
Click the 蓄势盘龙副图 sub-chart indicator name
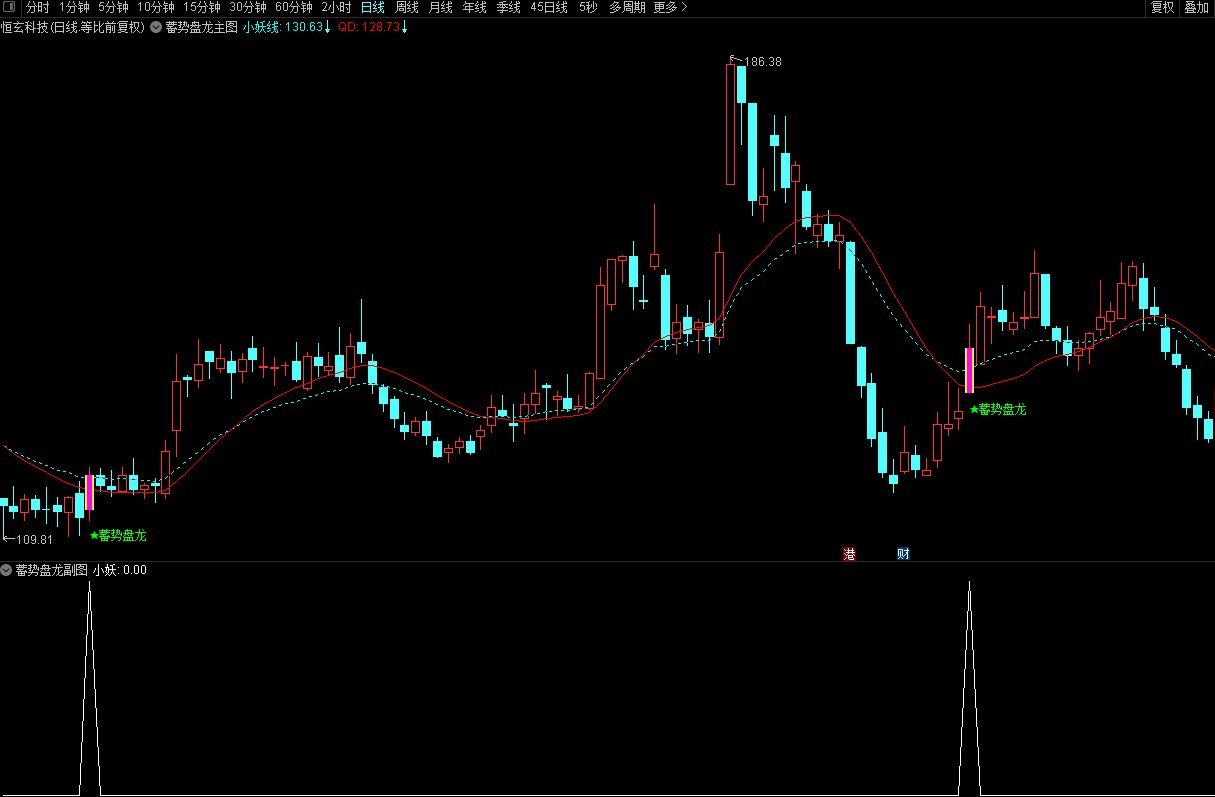click(52, 570)
